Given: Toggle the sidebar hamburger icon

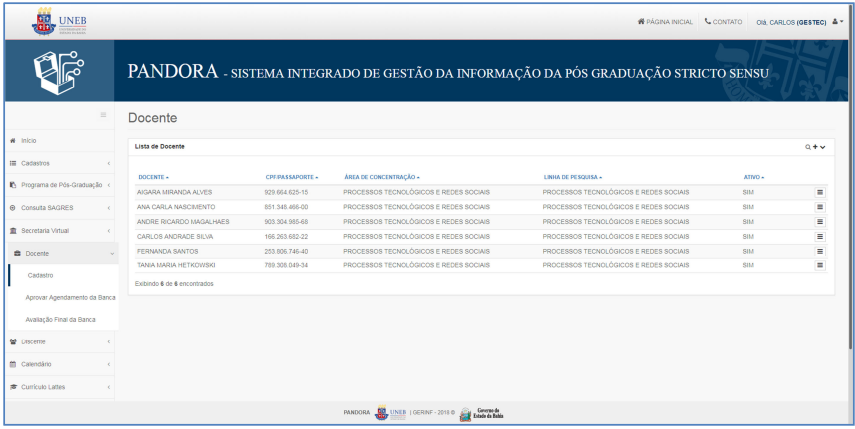Looking at the screenshot, I should tap(103, 114).
